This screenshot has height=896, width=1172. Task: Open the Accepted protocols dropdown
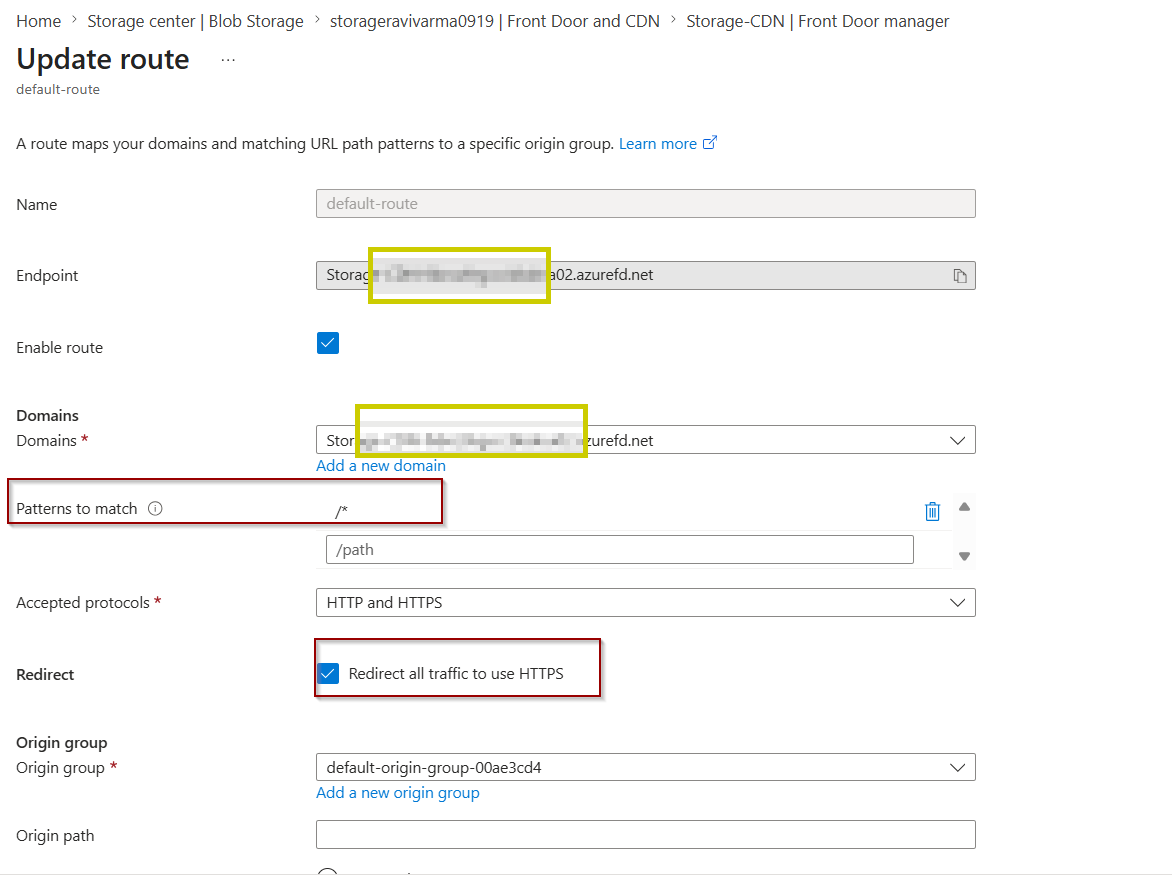tap(646, 602)
